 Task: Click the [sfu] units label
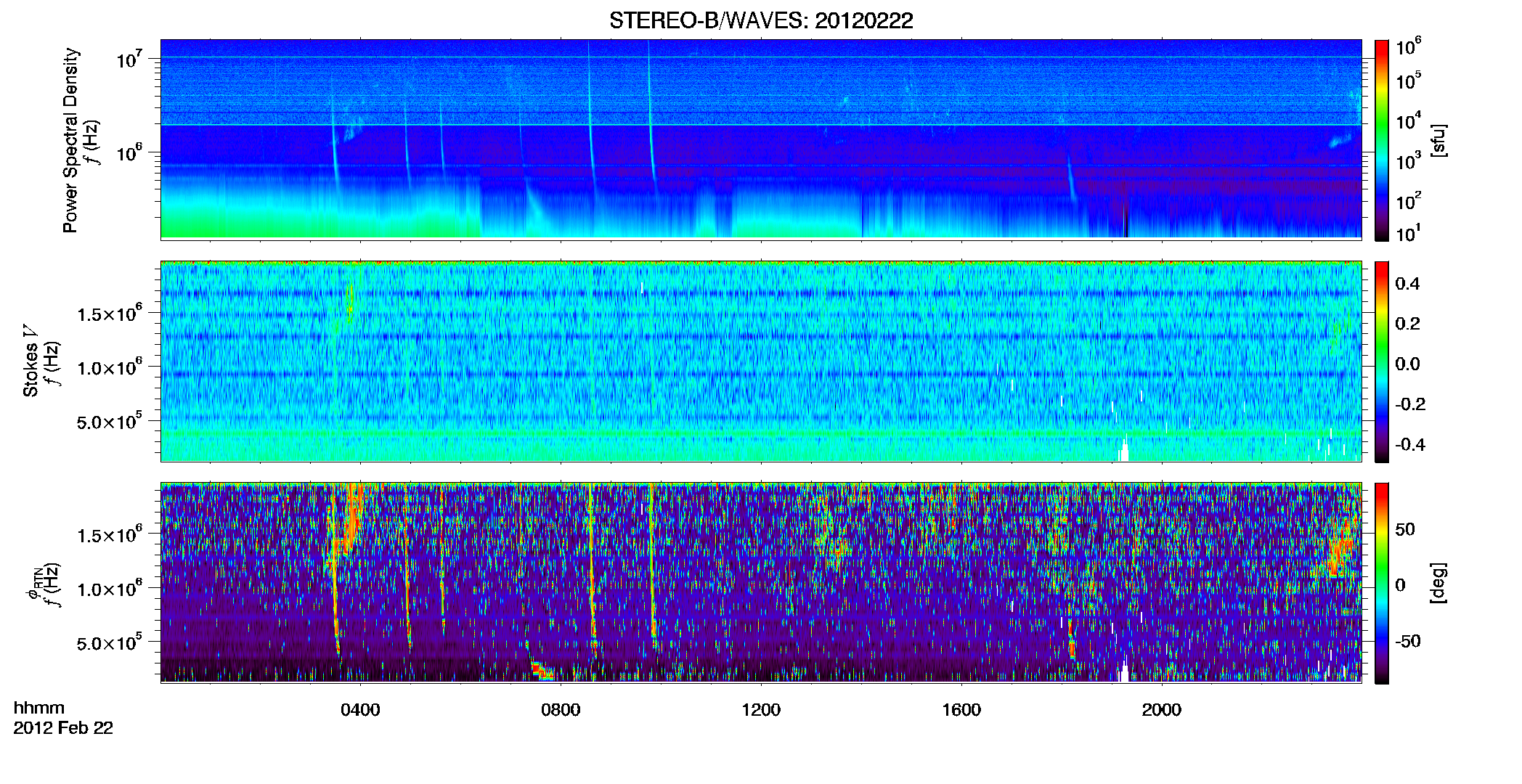(1439, 140)
